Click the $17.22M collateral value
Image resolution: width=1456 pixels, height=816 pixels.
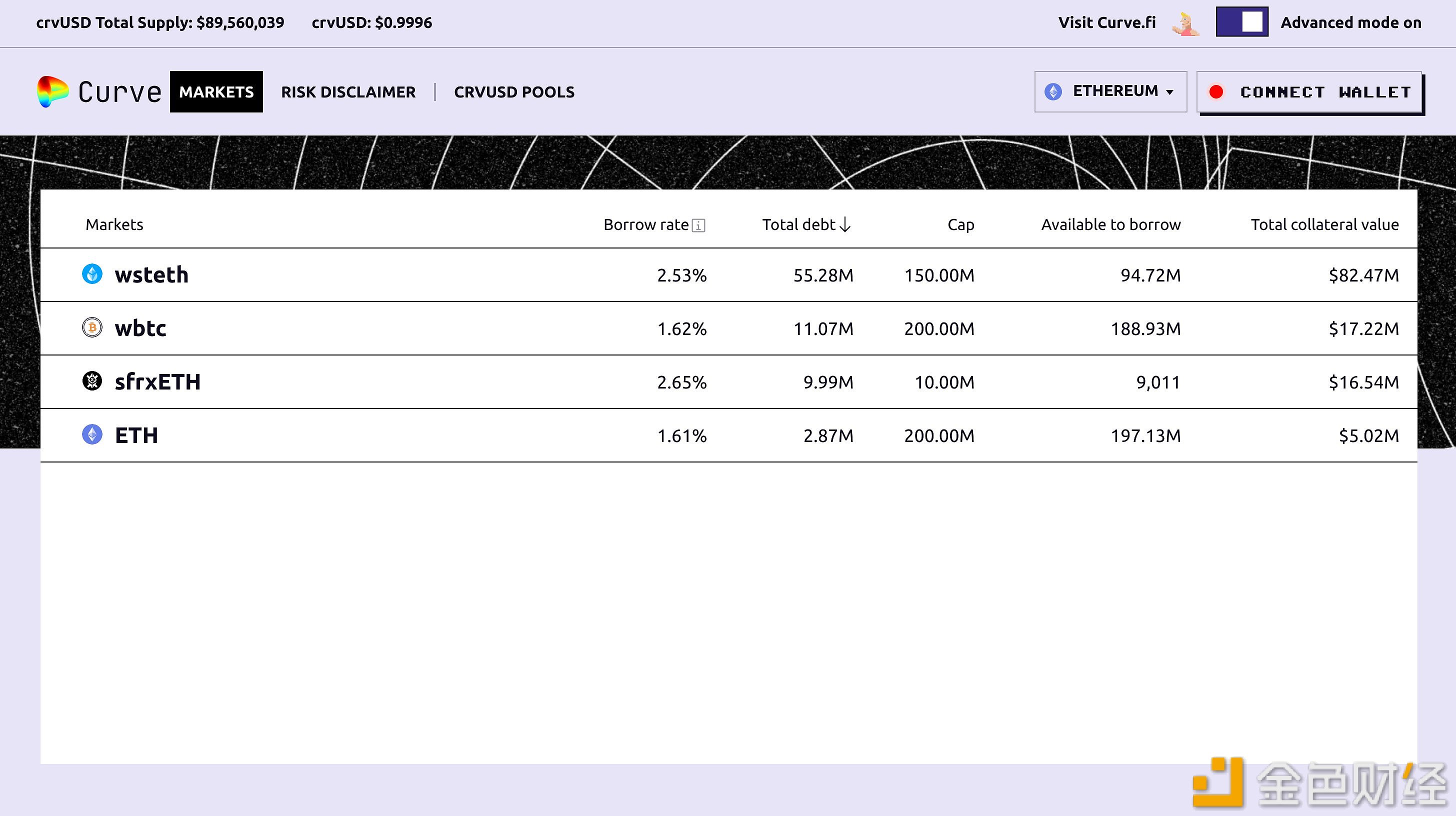[x=1364, y=329]
